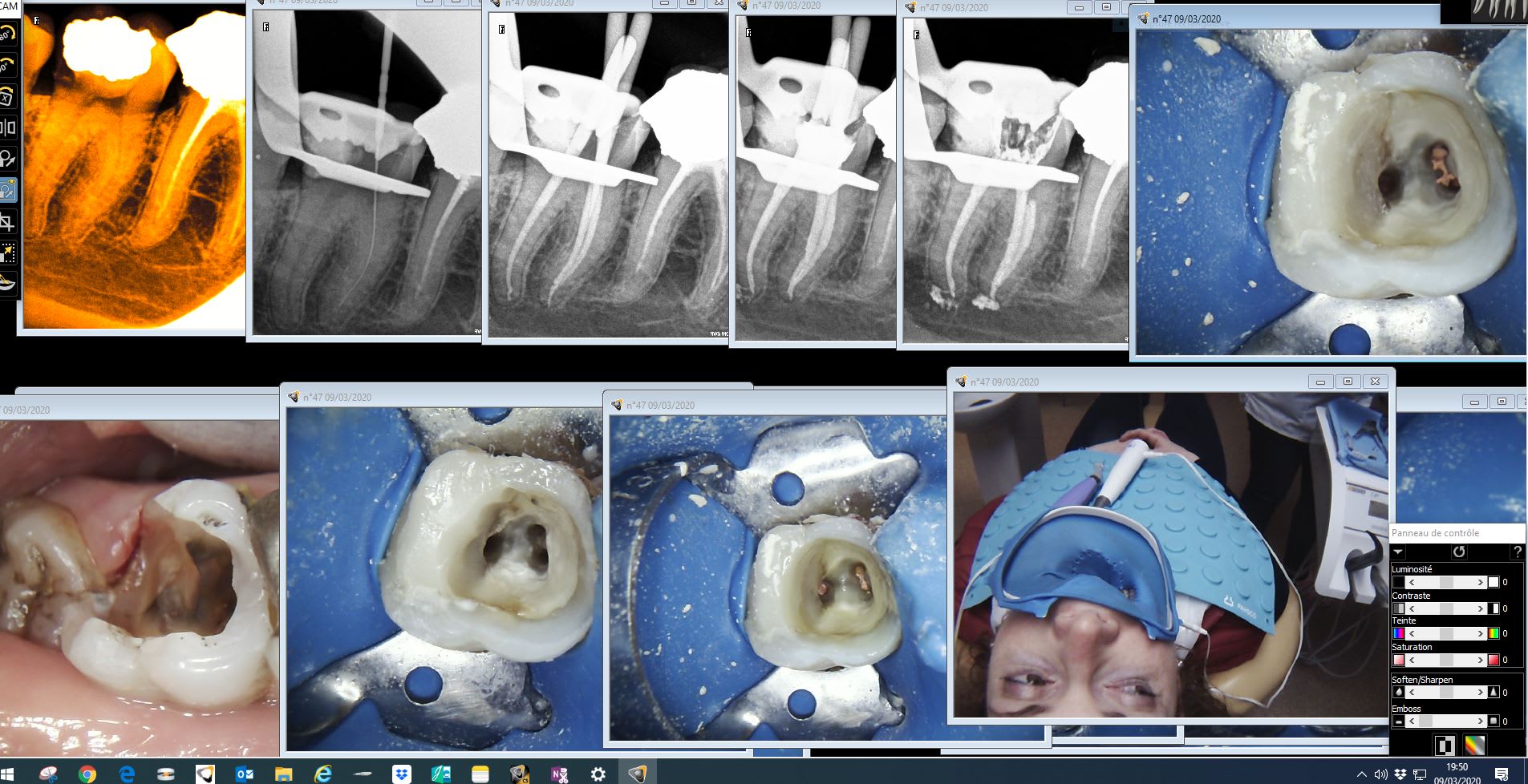Click the highlighted eye filter tool
Screen dimensions: 1528x784
click(x=7, y=190)
